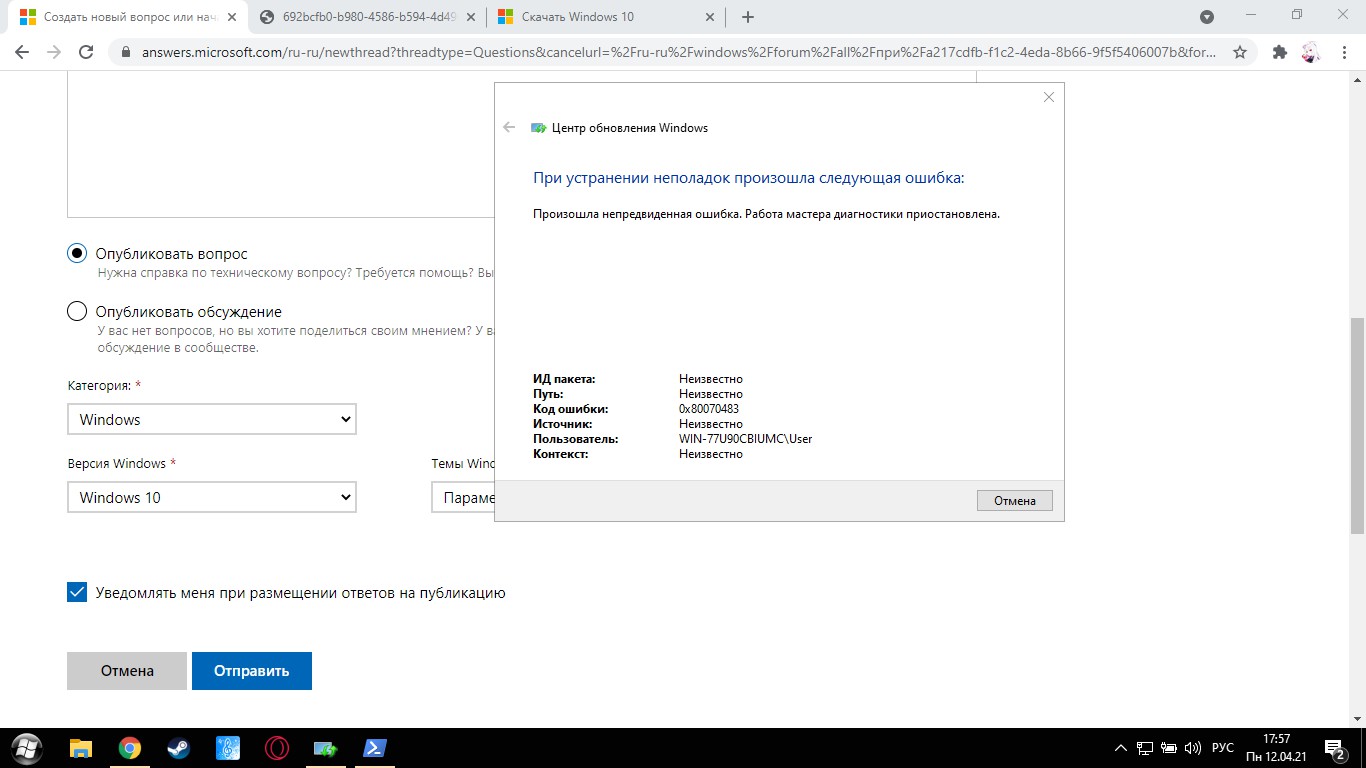Switch to 'Скачать Windows 10' tab

pos(605,16)
